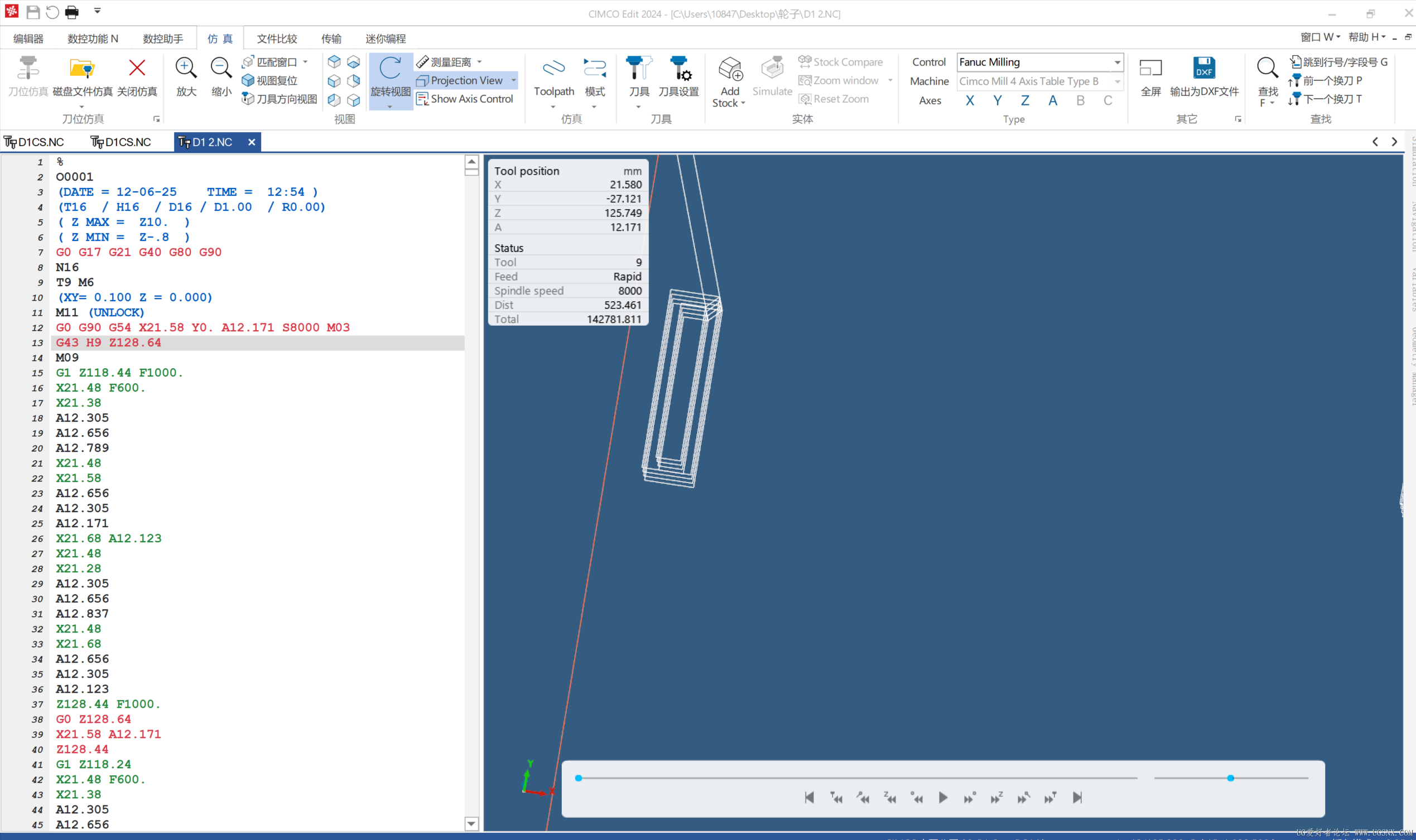Toggle Projection View button
1416x840 pixels.
[460, 80]
